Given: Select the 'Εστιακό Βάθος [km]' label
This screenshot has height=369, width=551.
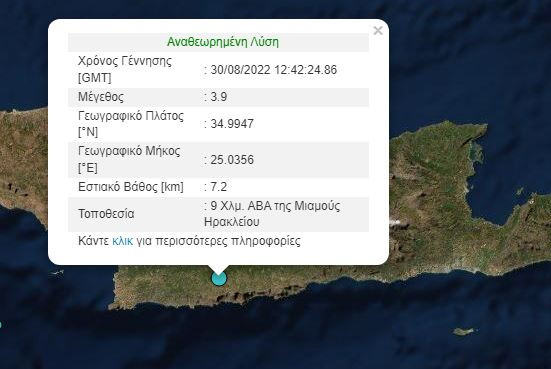Looking at the screenshot, I should click(131, 187).
